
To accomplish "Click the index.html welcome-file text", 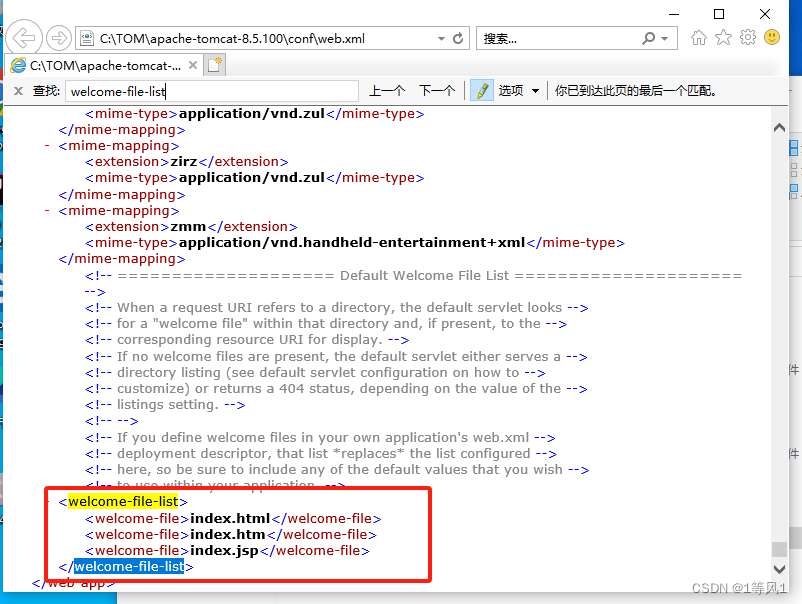I will pyautogui.click(x=230, y=519).
